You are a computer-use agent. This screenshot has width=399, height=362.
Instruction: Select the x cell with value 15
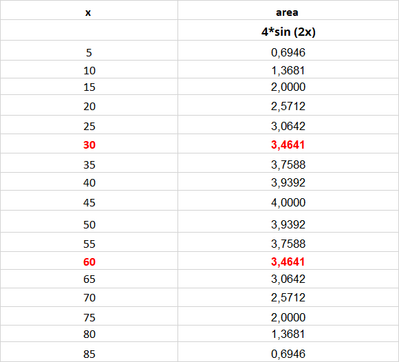(89, 86)
